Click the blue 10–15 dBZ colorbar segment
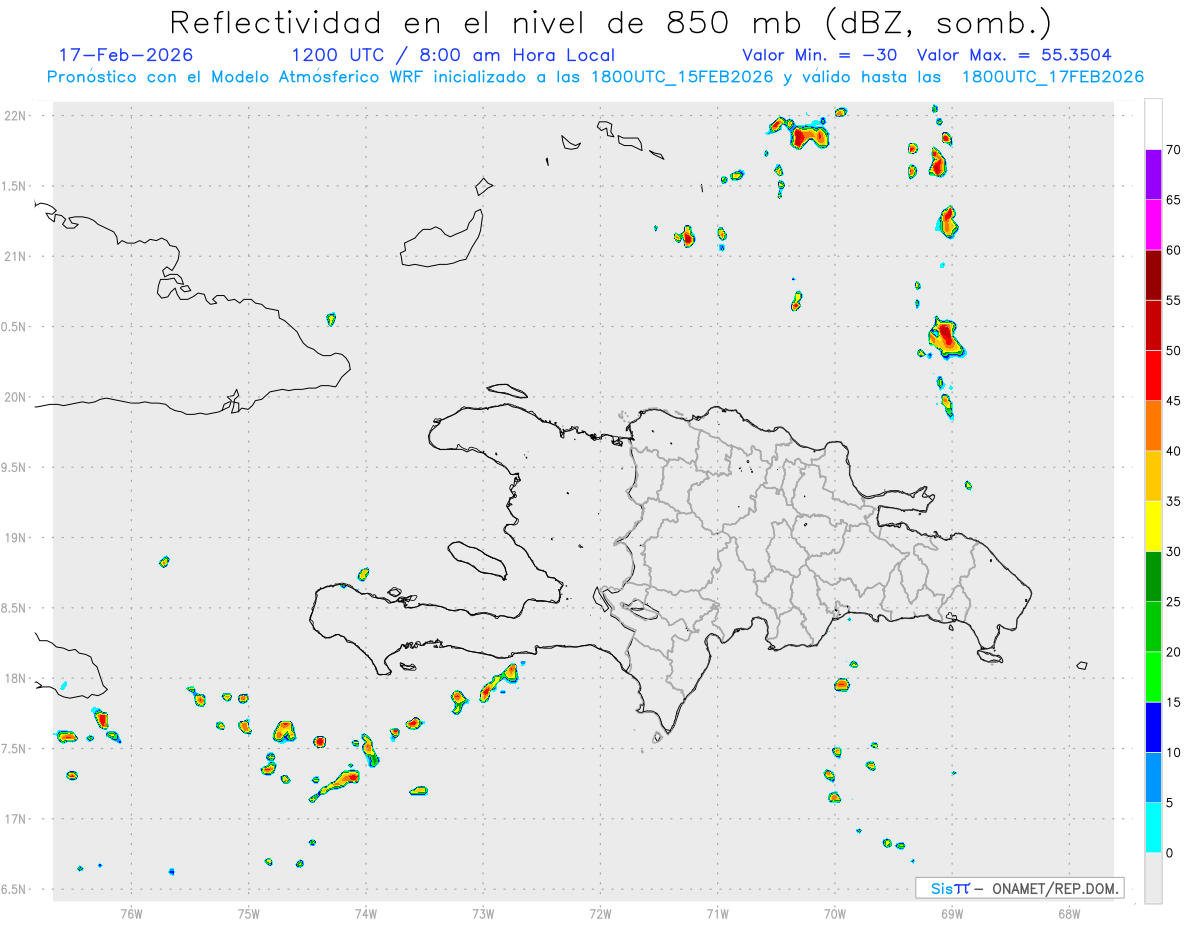The width and height of the screenshot is (1200, 927). [x=1153, y=727]
